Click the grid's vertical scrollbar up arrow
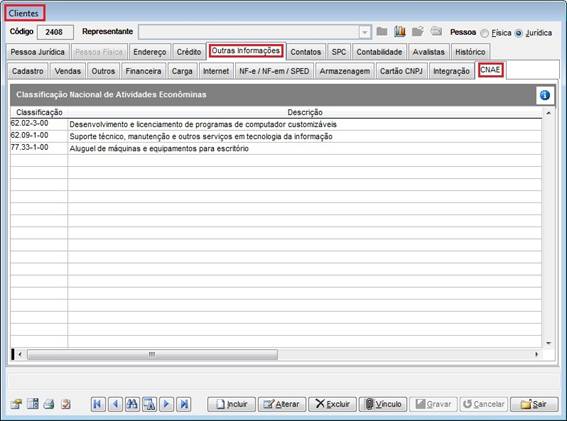This screenshot has width=567, height=421. [548, 113]
